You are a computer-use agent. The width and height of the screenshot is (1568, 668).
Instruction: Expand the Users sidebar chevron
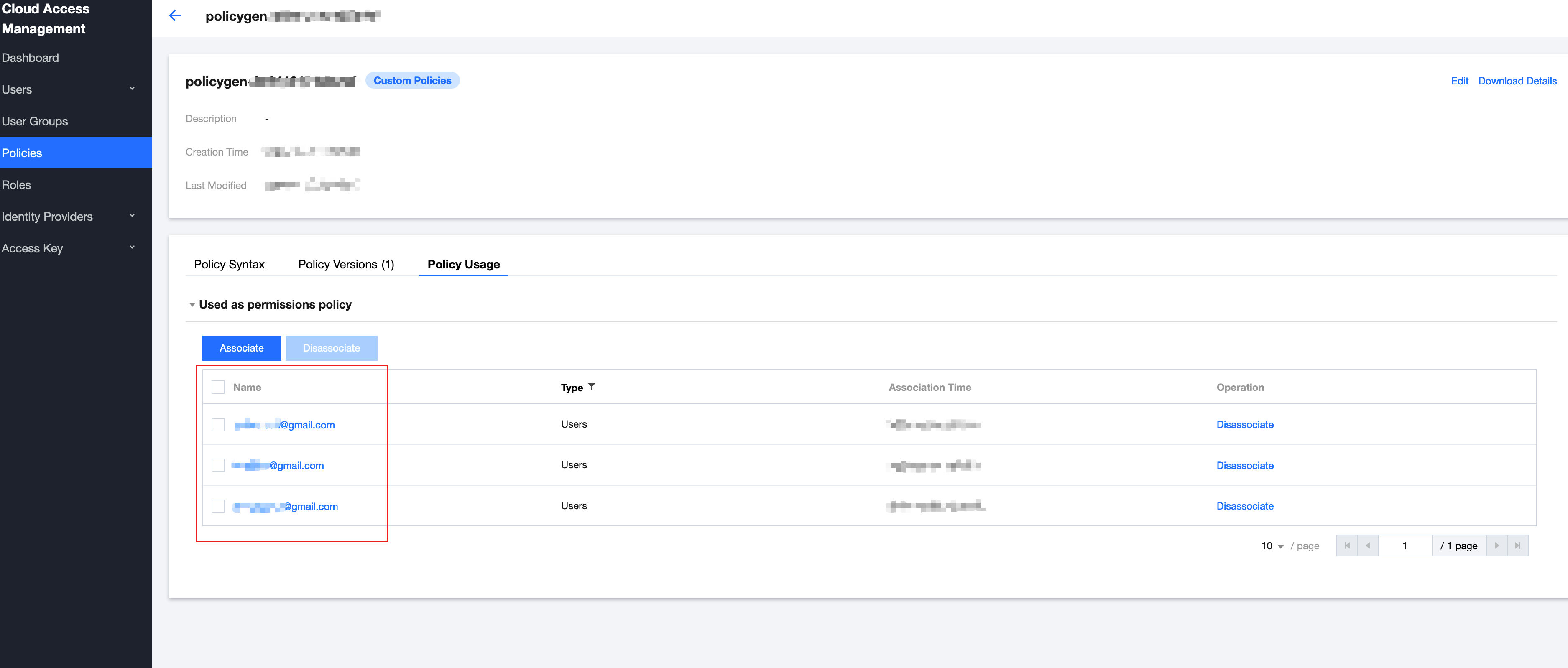[132, 89]
